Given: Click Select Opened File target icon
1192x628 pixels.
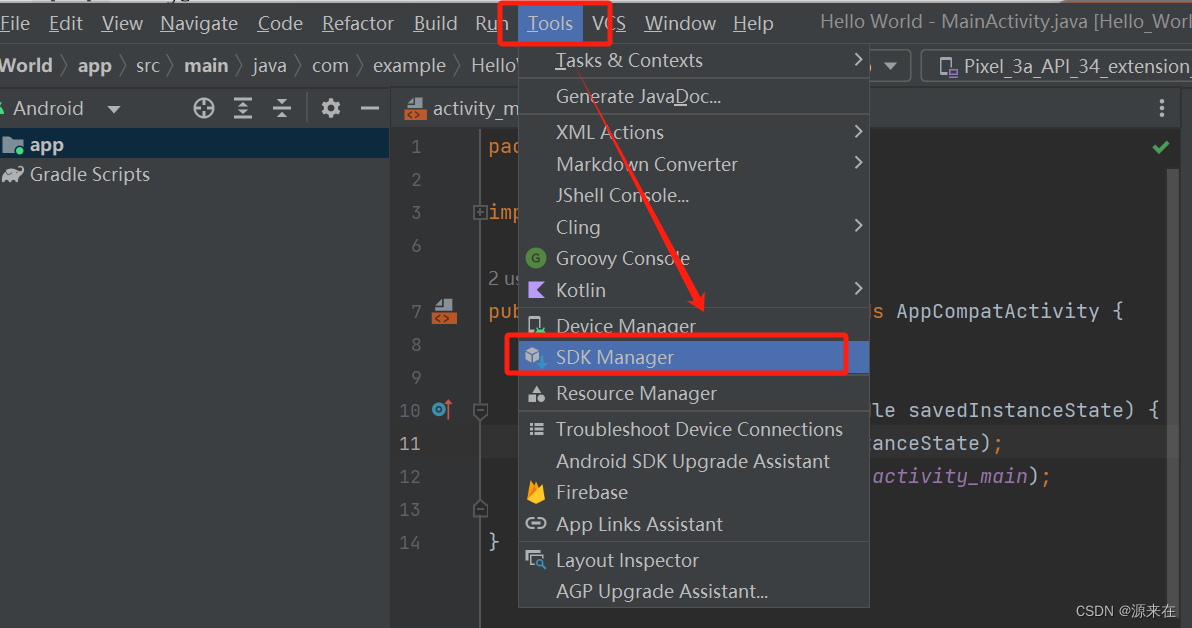Looking at the screenshot, I should pyautogui.click(x=204, y=108).
